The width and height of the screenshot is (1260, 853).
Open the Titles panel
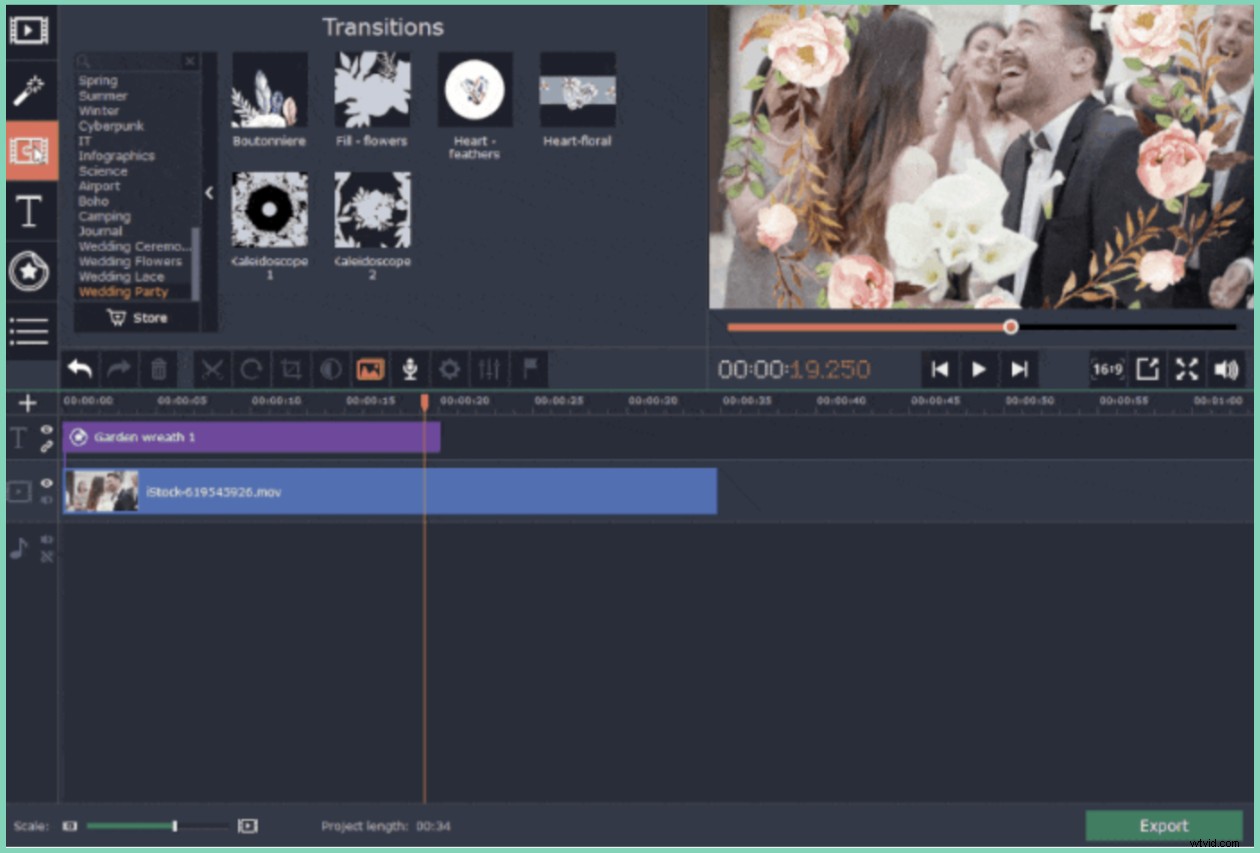coord(30,212)
